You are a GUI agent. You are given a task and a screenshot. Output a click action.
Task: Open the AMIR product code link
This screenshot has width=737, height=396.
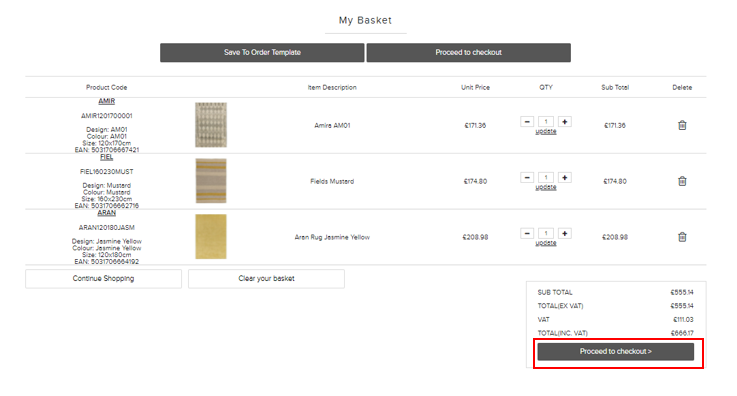click(107, 101)
